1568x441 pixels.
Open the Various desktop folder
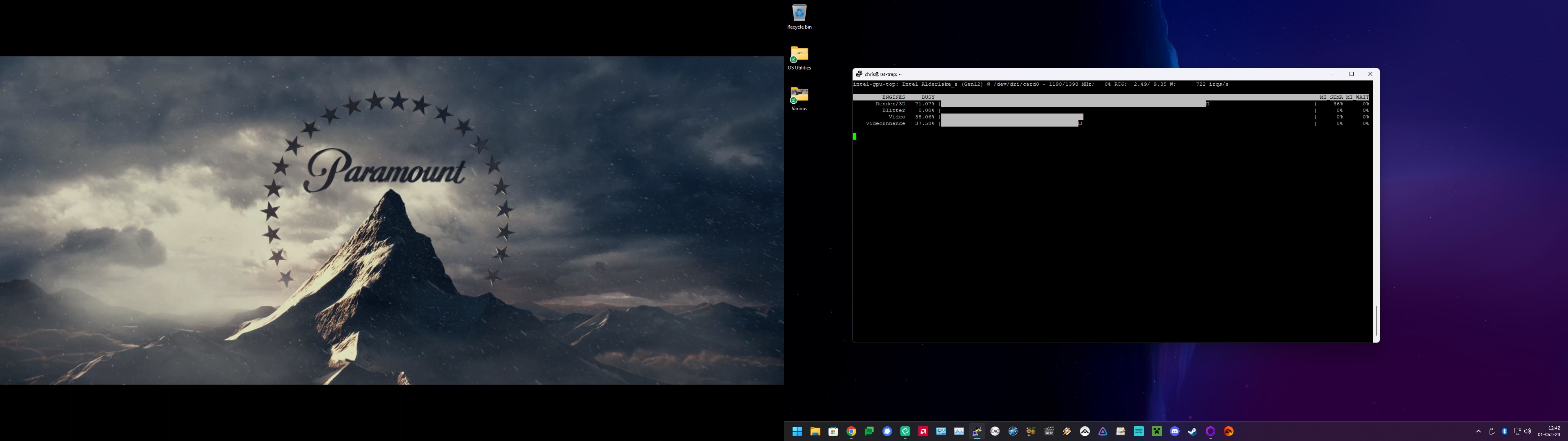(799, 96)
